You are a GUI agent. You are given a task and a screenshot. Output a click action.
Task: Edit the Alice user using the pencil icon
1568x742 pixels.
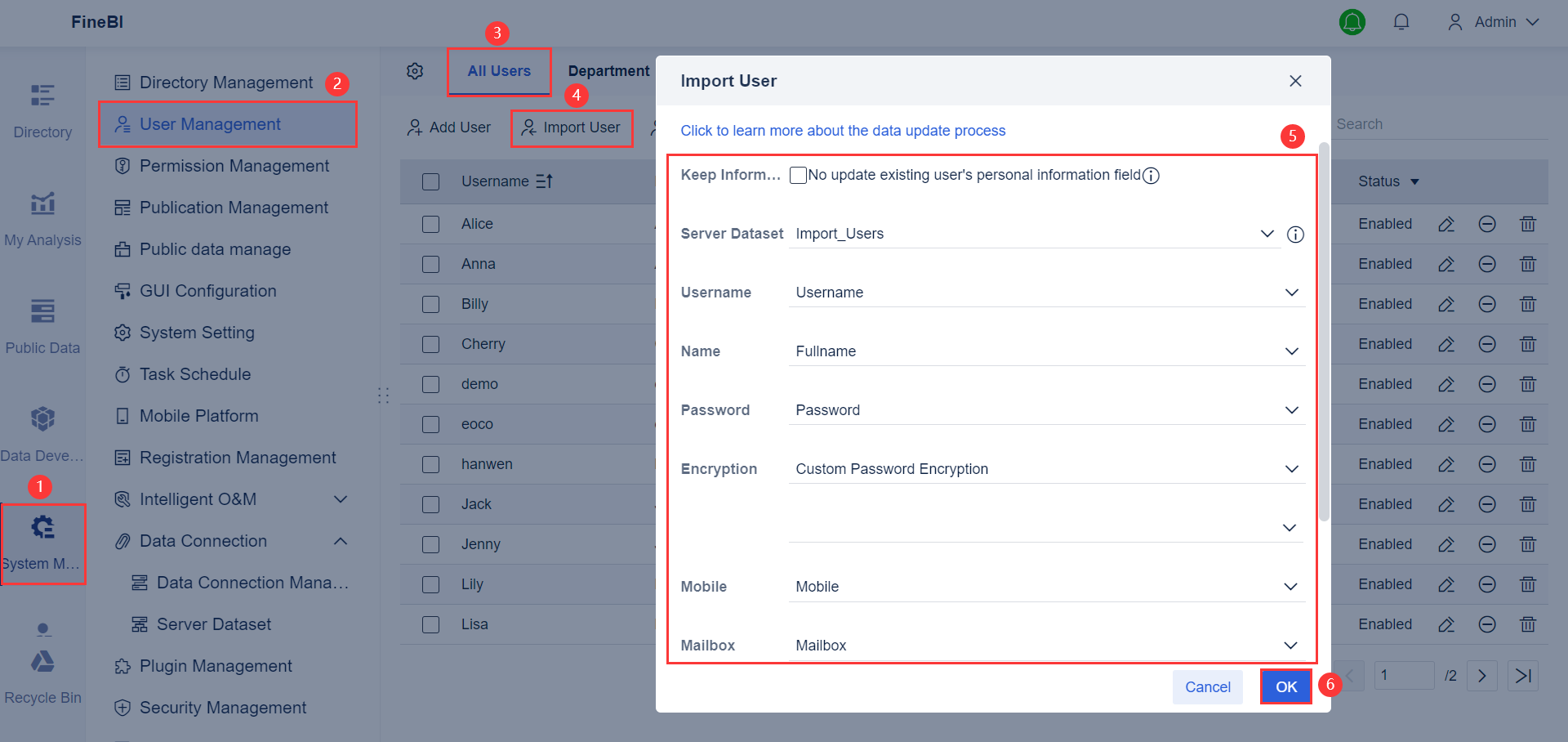1445,224
